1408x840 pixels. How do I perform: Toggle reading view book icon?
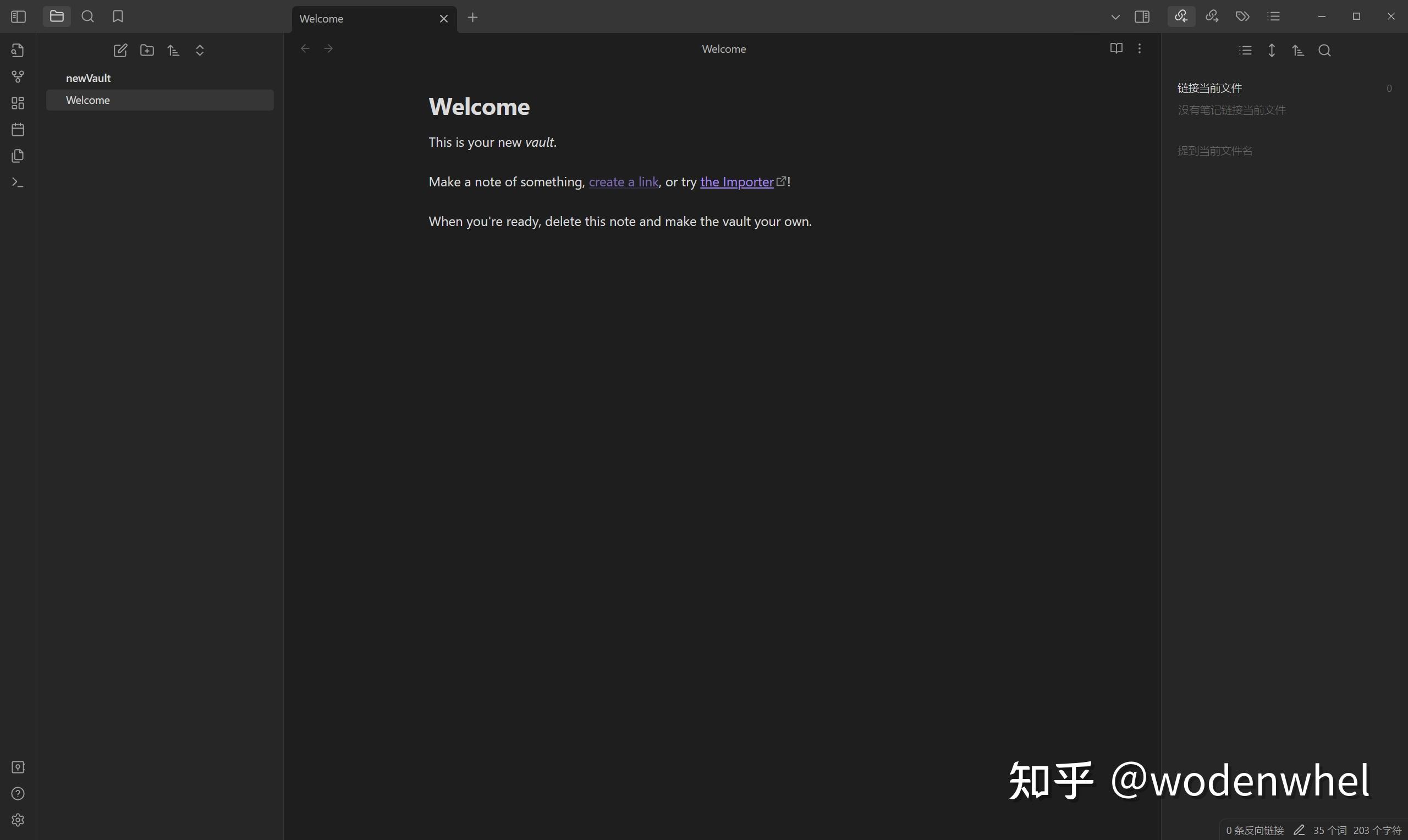point(1116,49)
